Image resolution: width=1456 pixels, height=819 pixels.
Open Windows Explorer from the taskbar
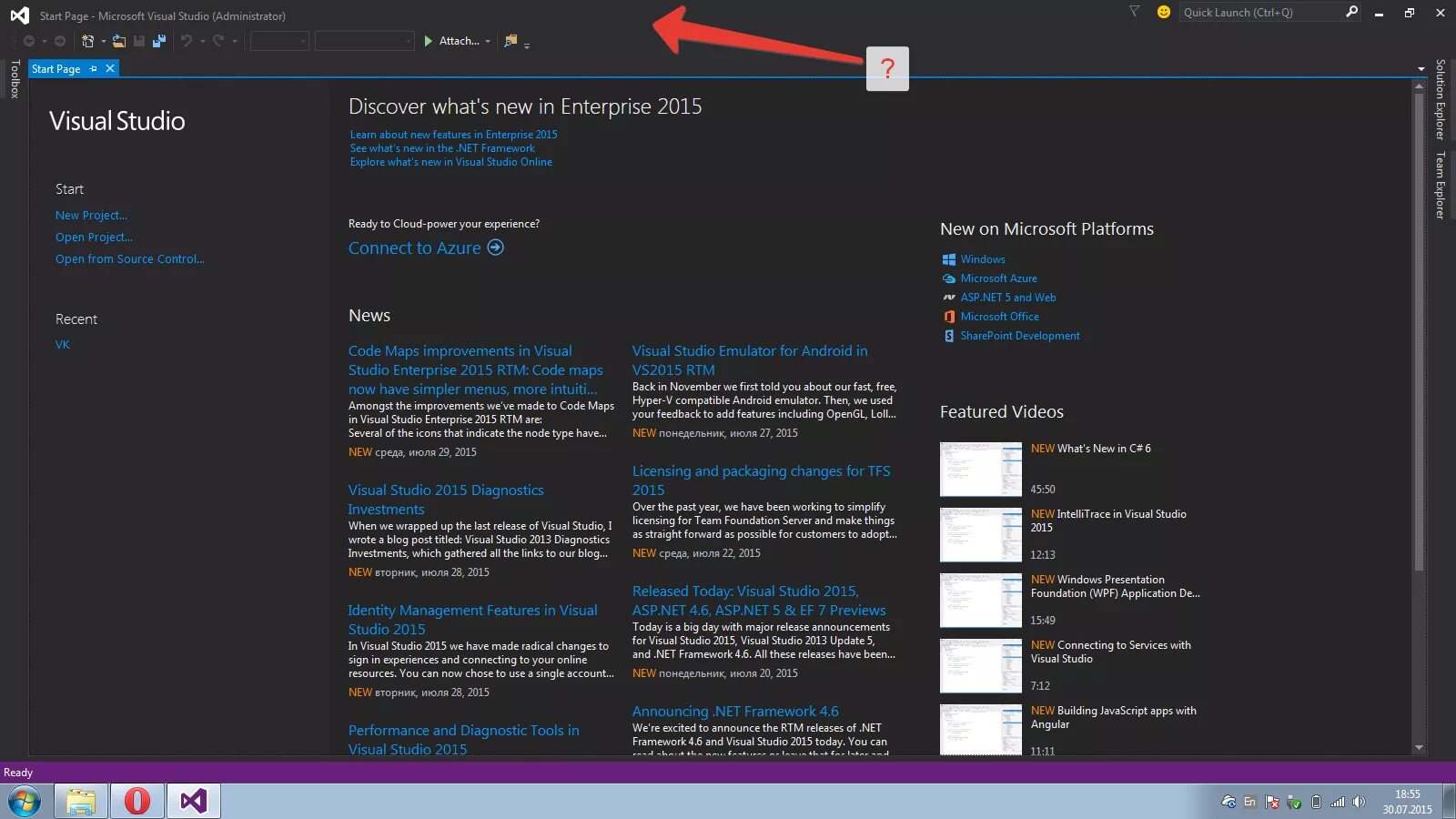coord(81,802)
